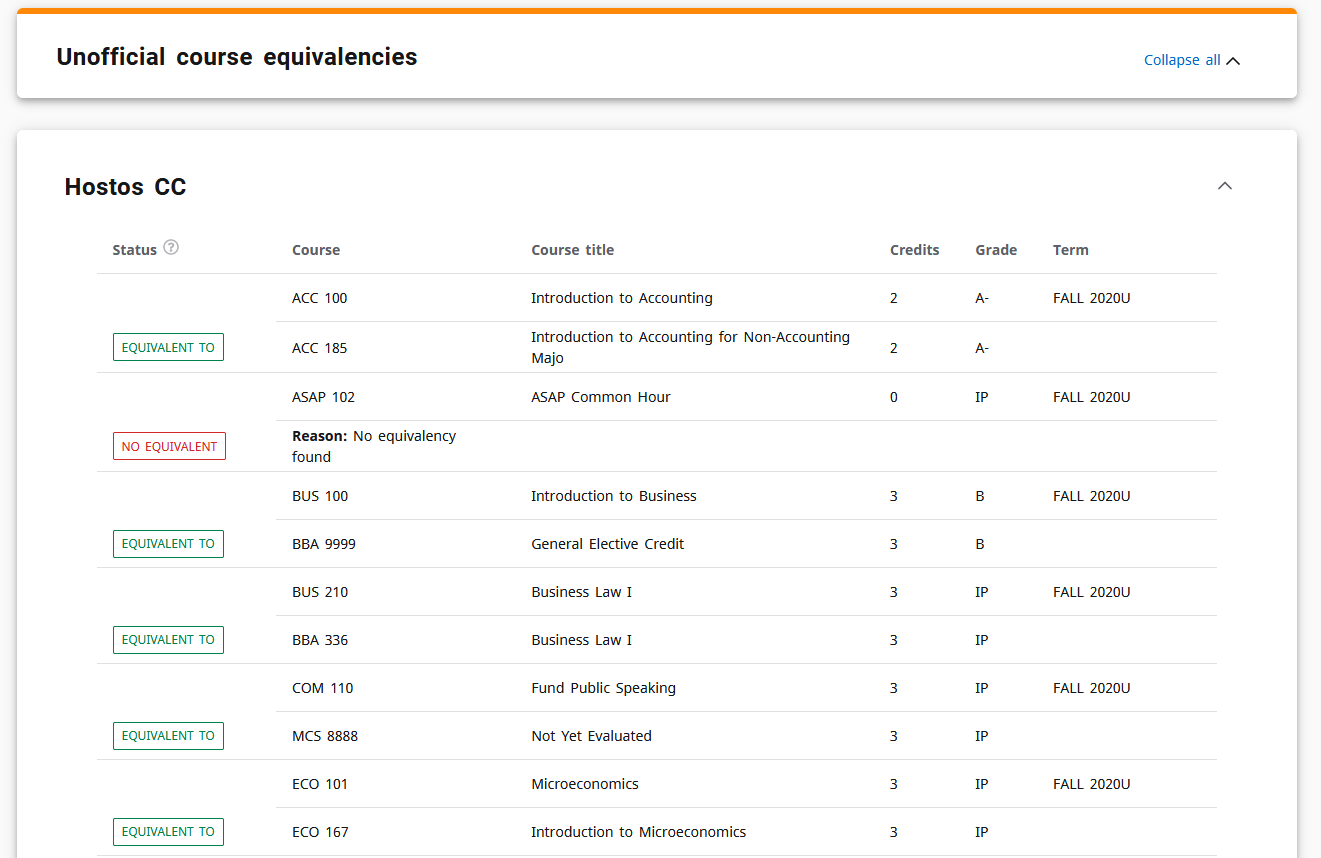Viewport: 1321px width, 858px height.
Task: Click the Credits column header
Action: [x=914, y=249]
